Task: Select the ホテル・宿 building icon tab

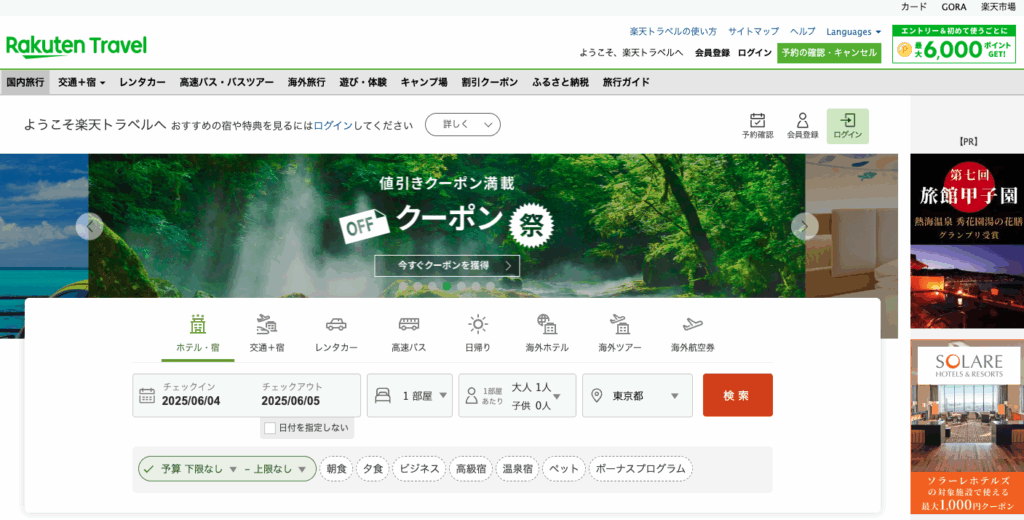Action: (198, 324)
